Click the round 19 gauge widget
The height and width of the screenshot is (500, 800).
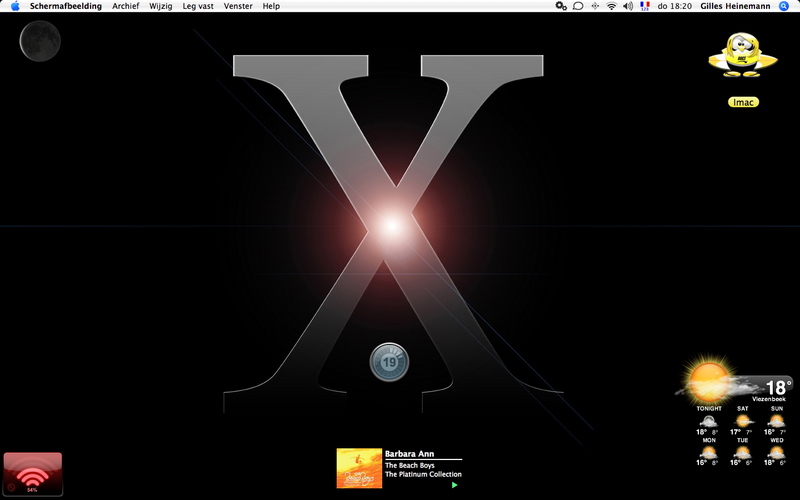coord(389,361)
